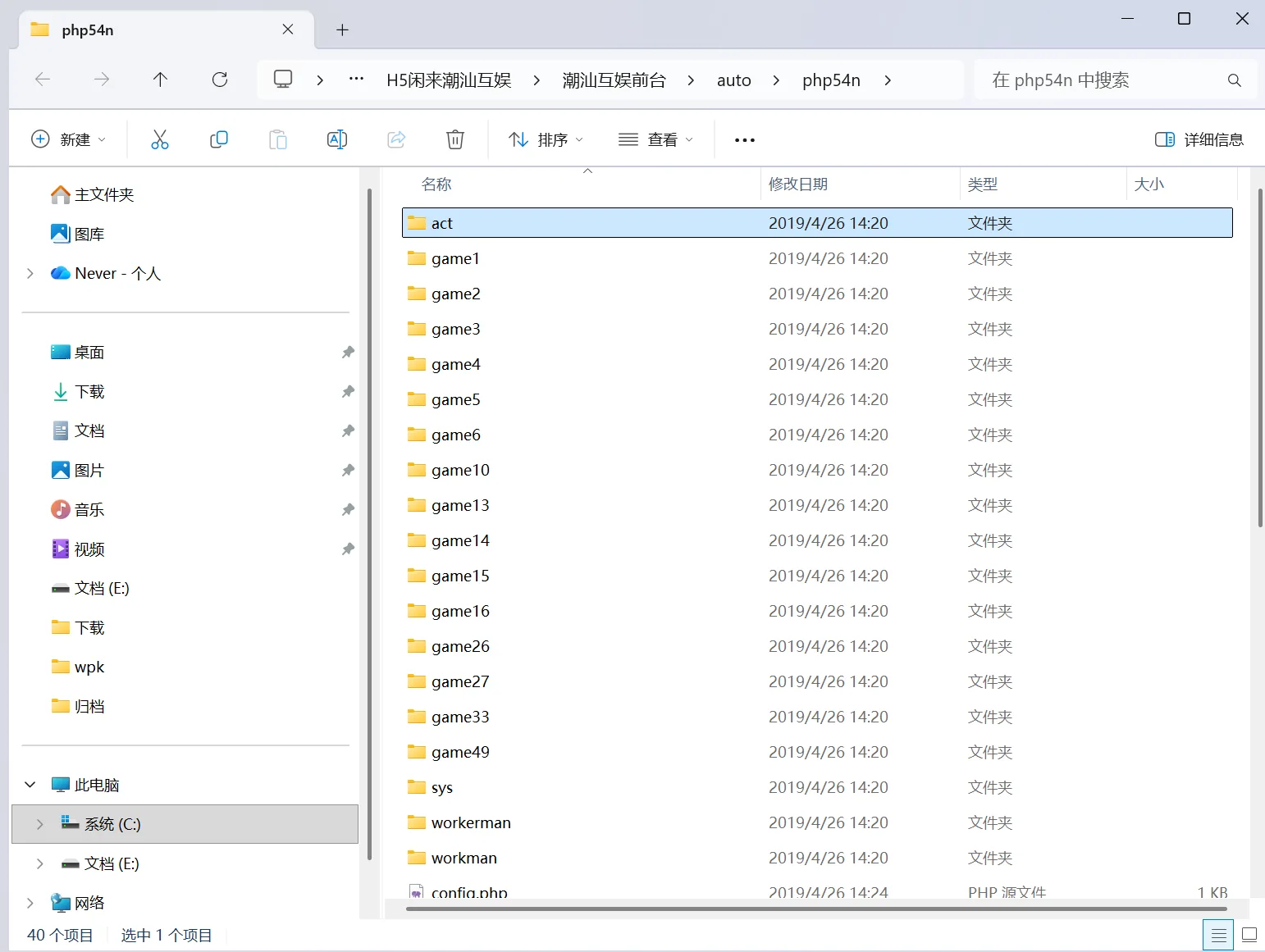Expand Network (网络) node
The height and width of the screenshot is (952, 1265).
[x=30, y=903]
